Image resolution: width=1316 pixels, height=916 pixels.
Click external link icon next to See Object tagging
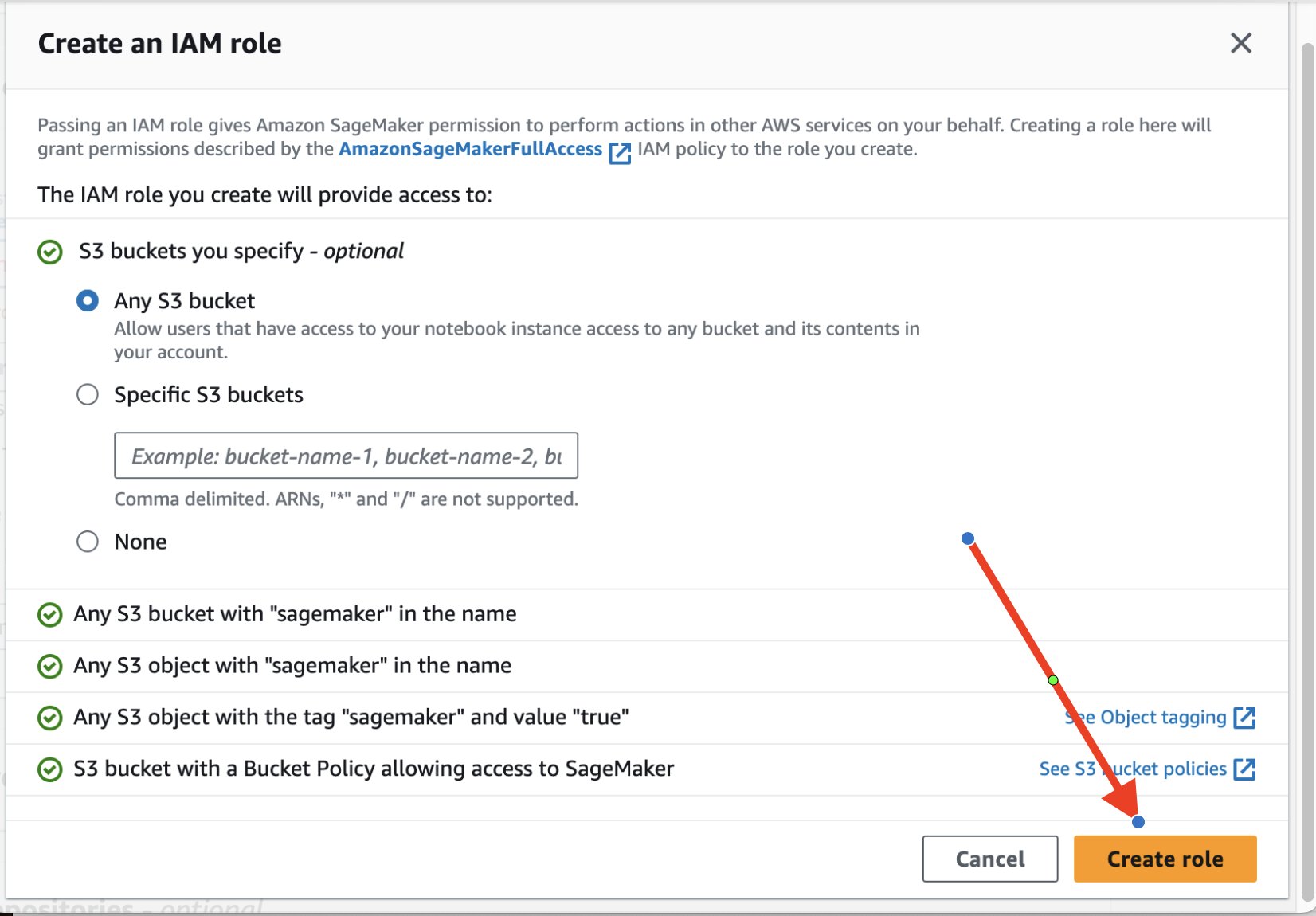[1244, 718]
